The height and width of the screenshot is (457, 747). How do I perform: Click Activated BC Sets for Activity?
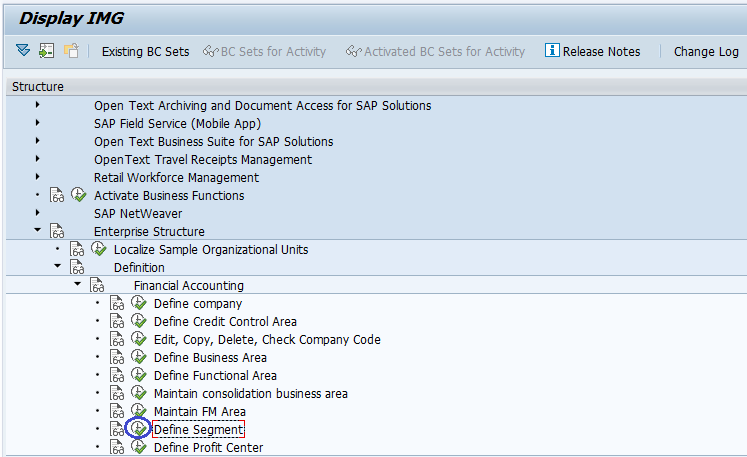[435, 51]
